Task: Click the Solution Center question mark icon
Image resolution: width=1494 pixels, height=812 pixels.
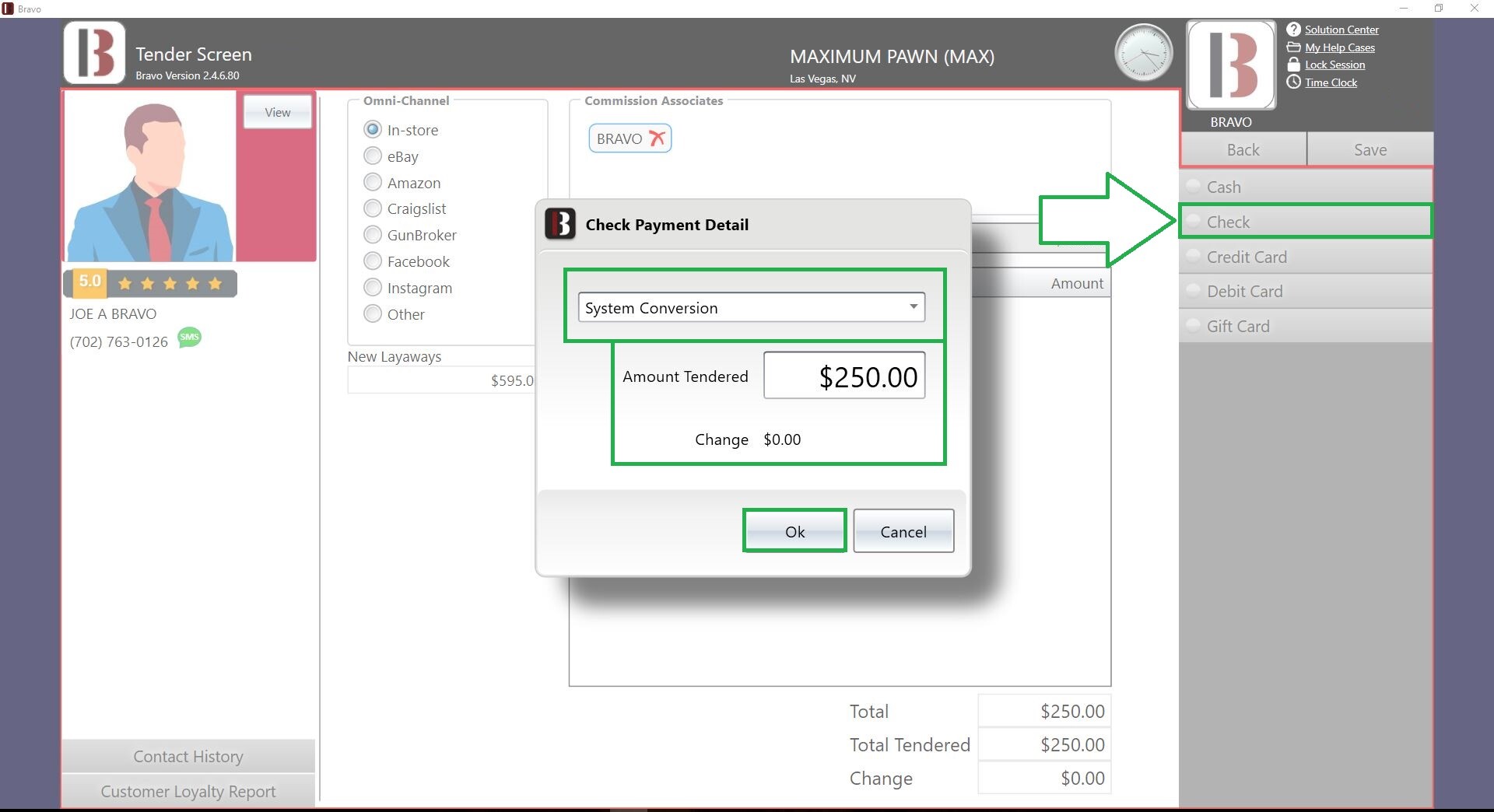Action: coord(1293,30)
